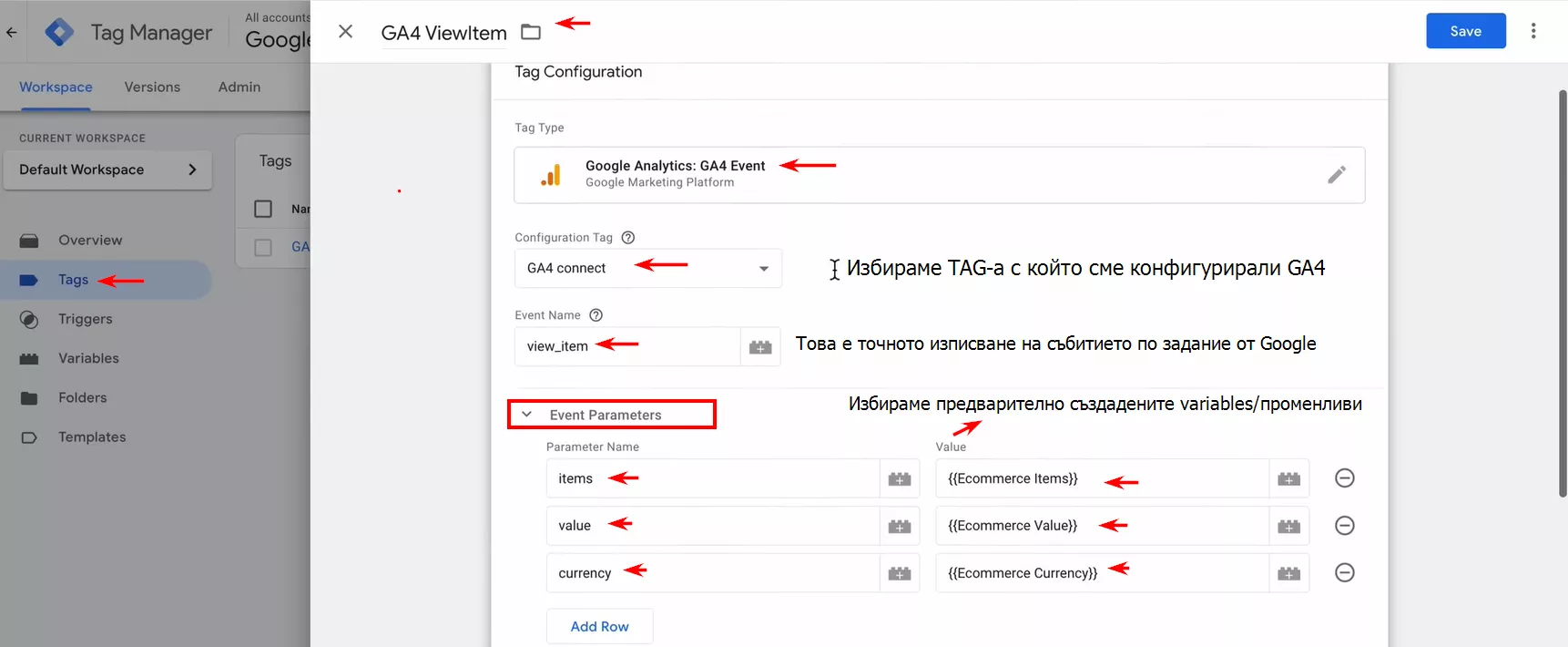Click the Tag Manager logo icon
Image resolution: width=1568 pixels, height=647 pixels.
[59, 32]
